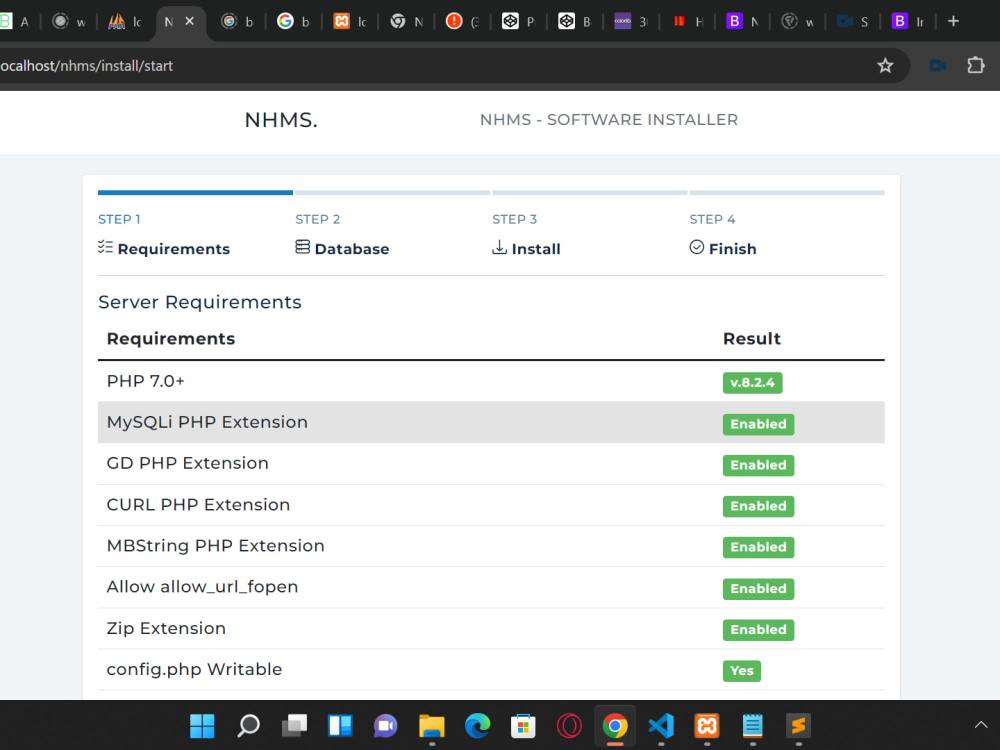Click the address bar URL
This screenshot has height=750, width=1000.
pos(87,66)
